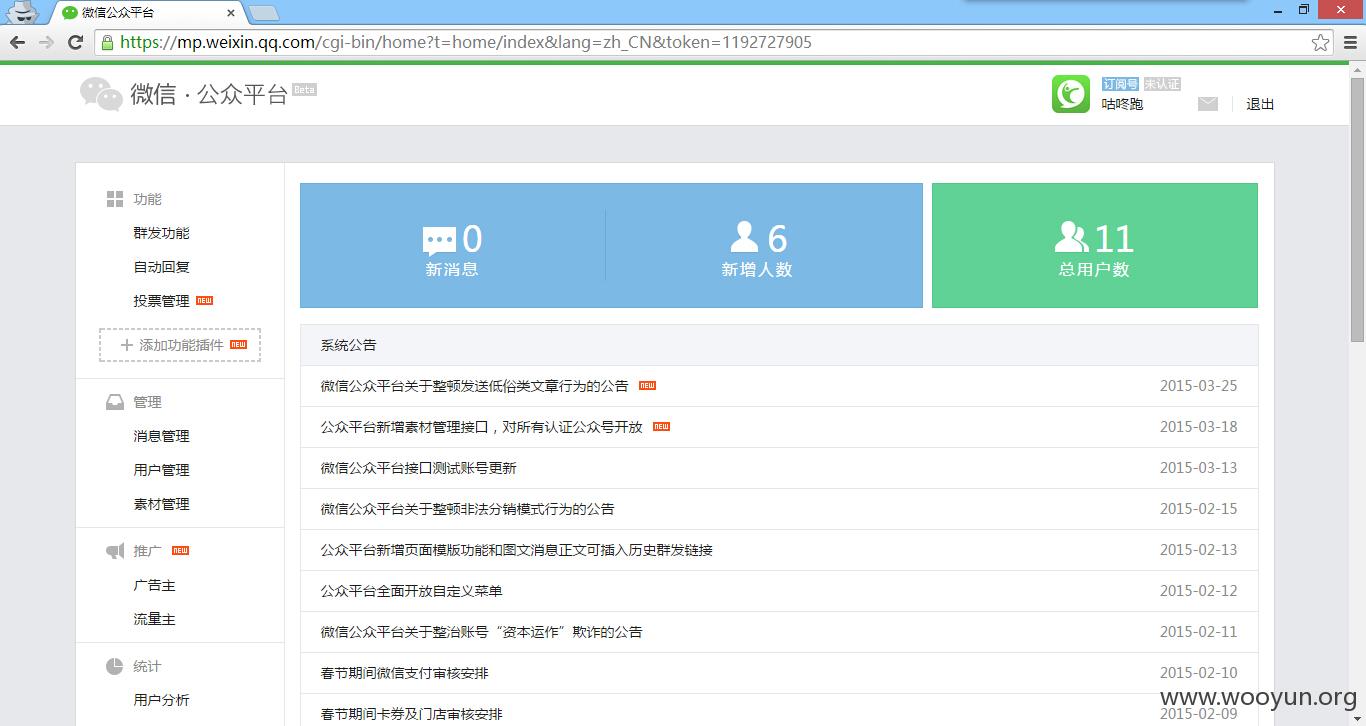Open the Chrome hamburger menu
Screen dimensions: 1366x726
pyautogui.click(x=1350, y=42)
